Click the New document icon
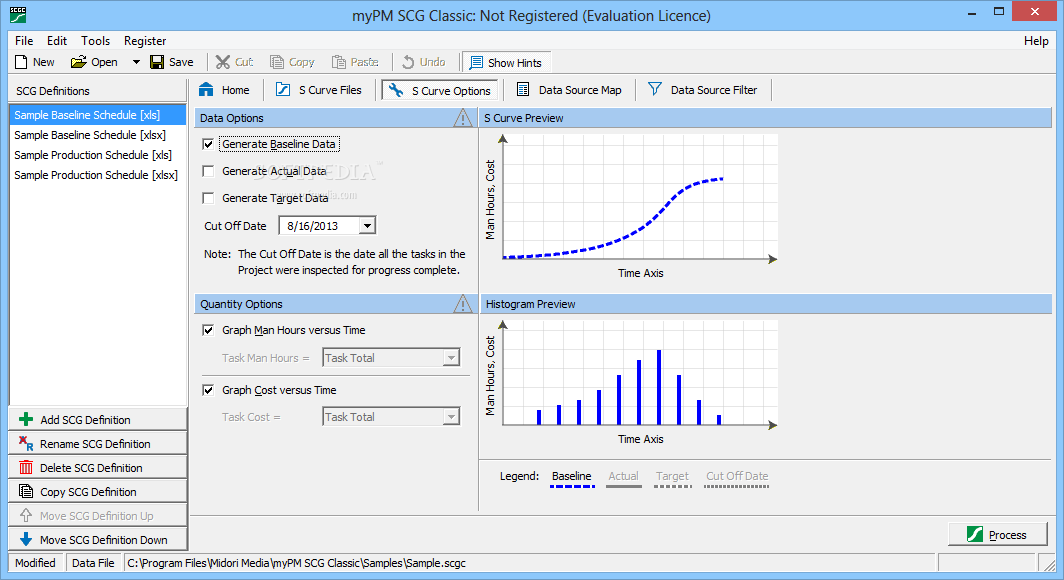Screen dimensions: 1064x580 pyautogui.click(x=21, y=62)
